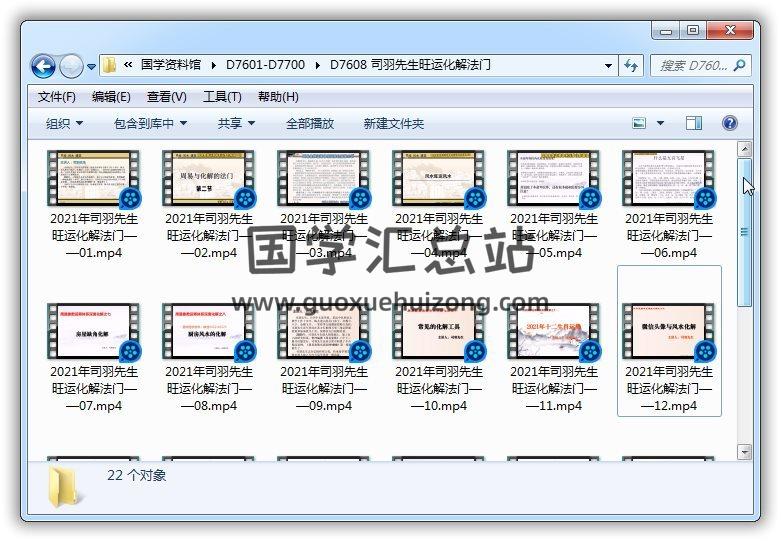This screenshot has width=781, height=542.
Task: Click the change view icon
Action: 640,123
